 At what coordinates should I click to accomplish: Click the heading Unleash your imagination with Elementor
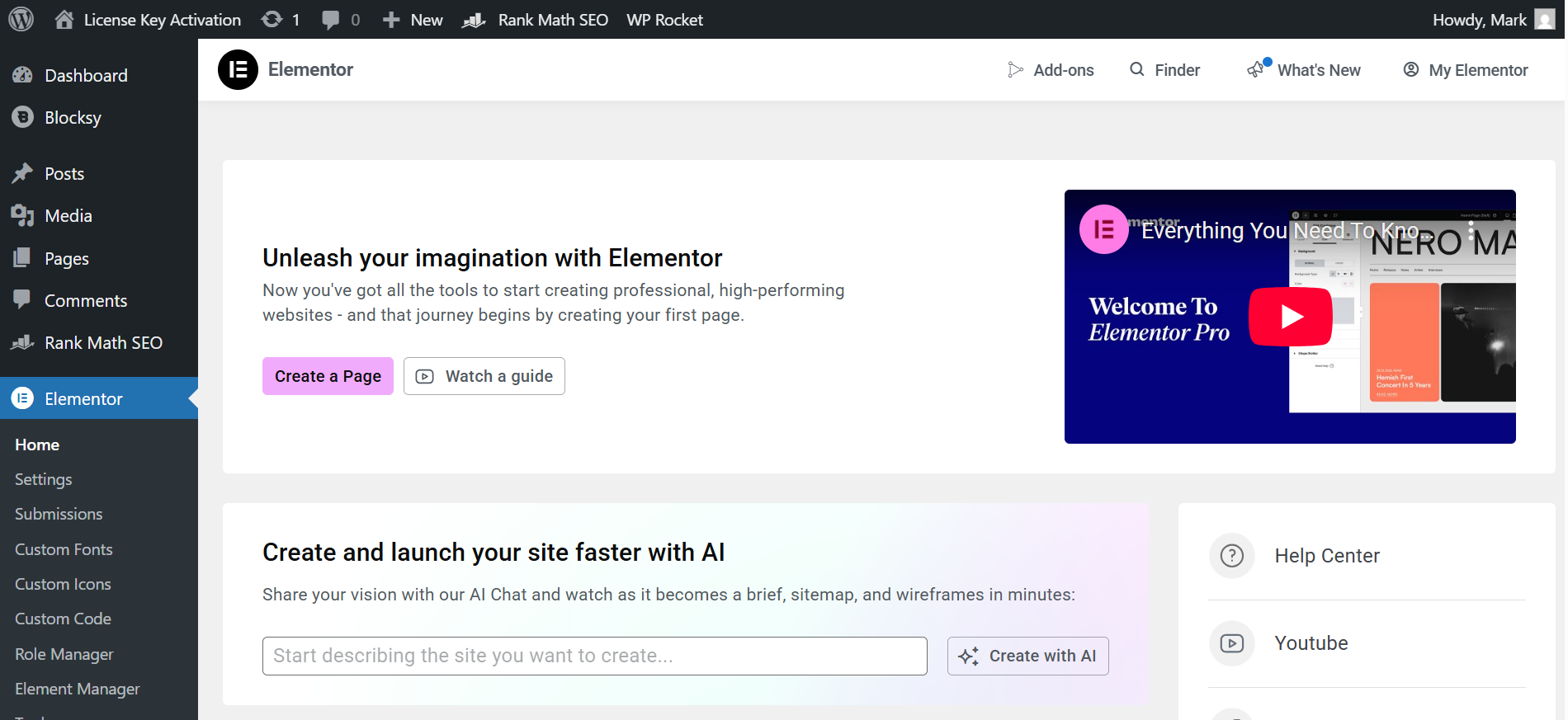(x=492, y=258)
